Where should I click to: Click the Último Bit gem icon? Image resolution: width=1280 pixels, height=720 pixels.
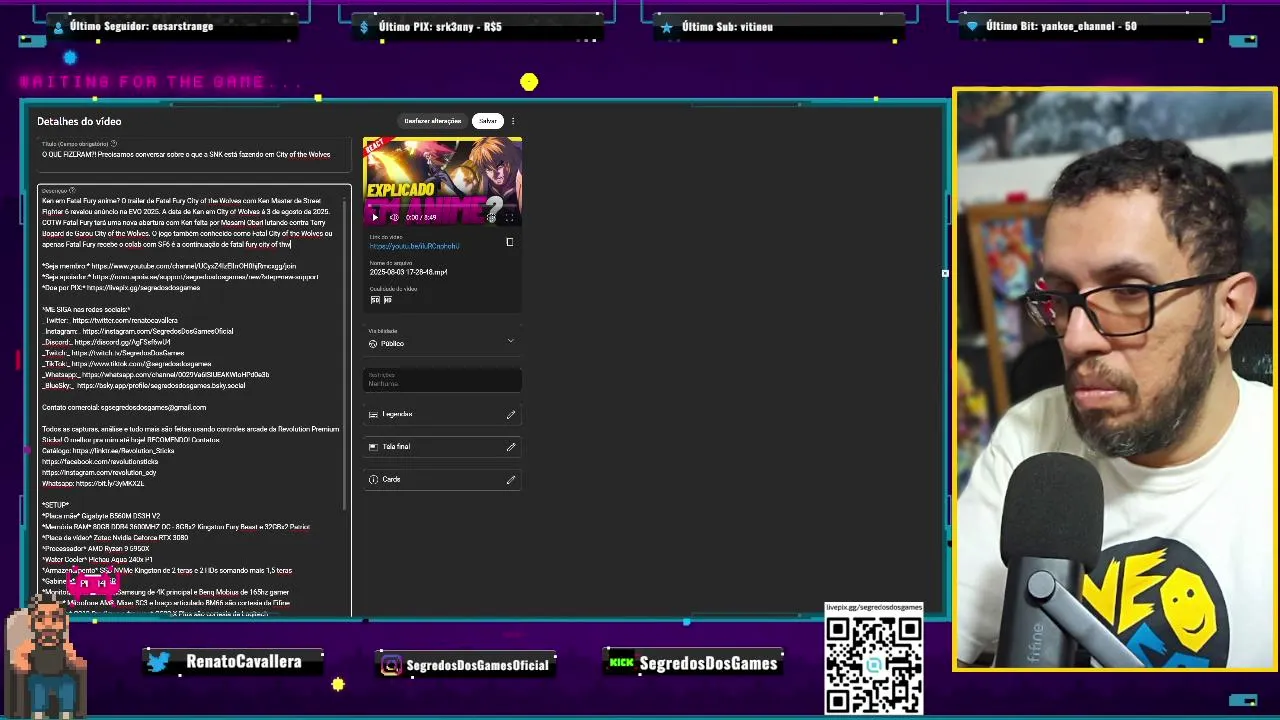tap(972, 27)
